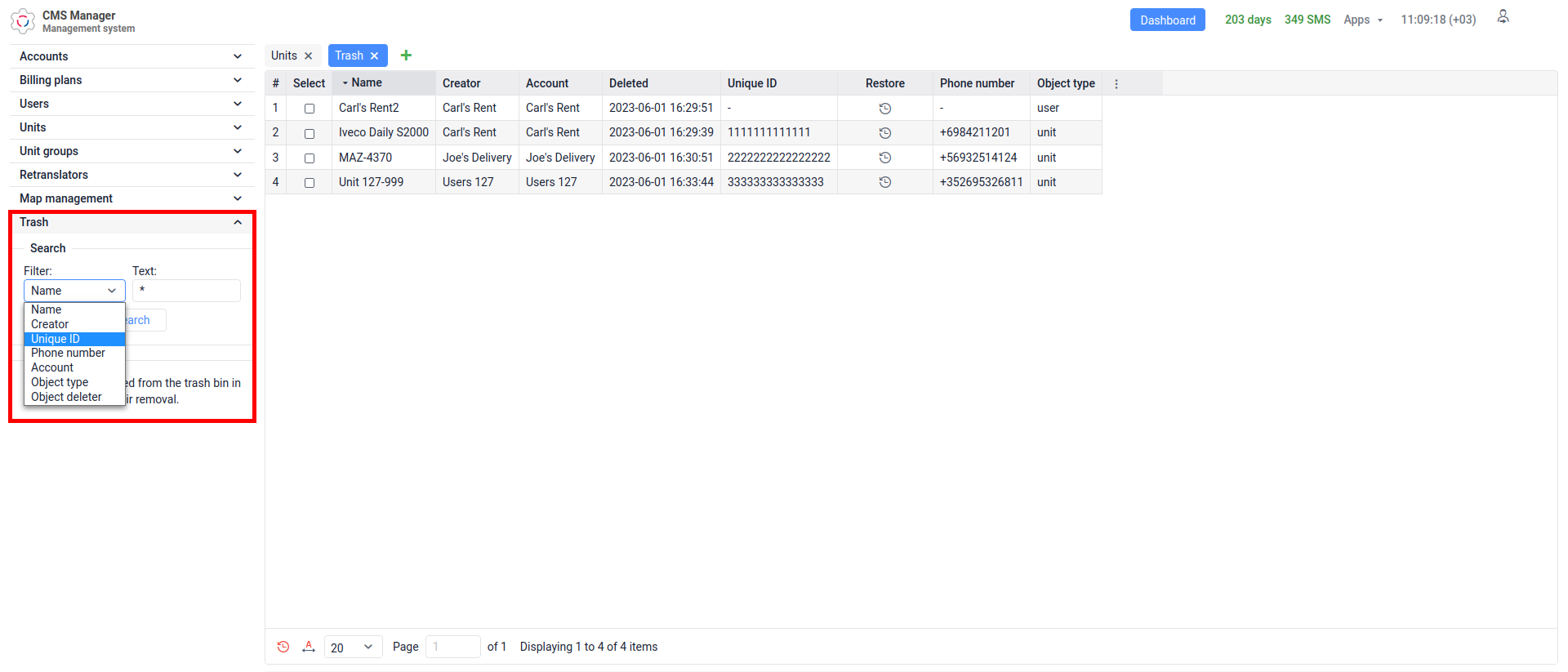
Task: Check the Unit 127-999 row checkbox
Action: (310, 183)
